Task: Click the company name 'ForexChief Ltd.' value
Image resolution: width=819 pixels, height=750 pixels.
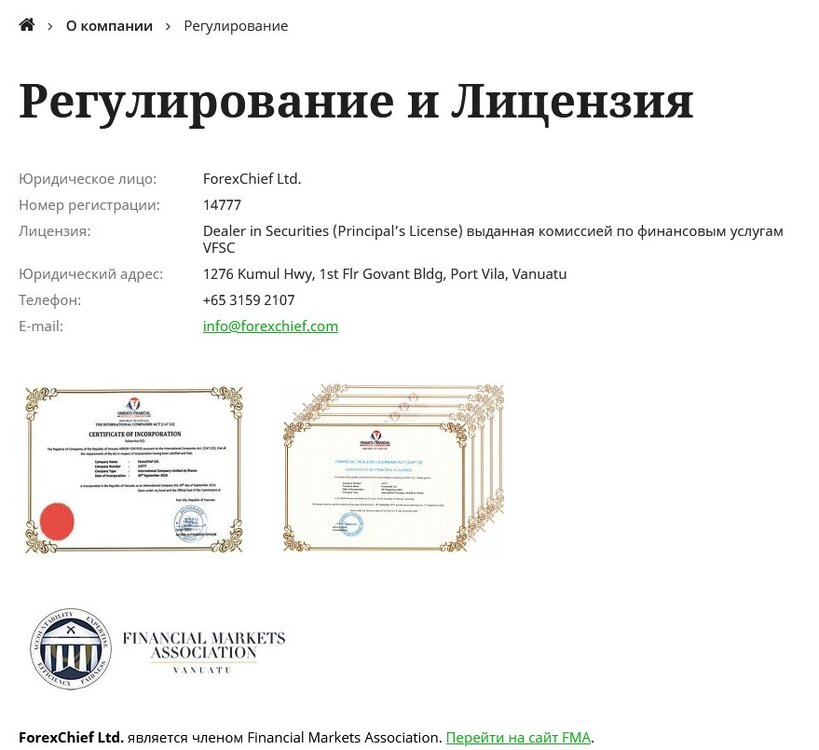Action: point(252,179)
